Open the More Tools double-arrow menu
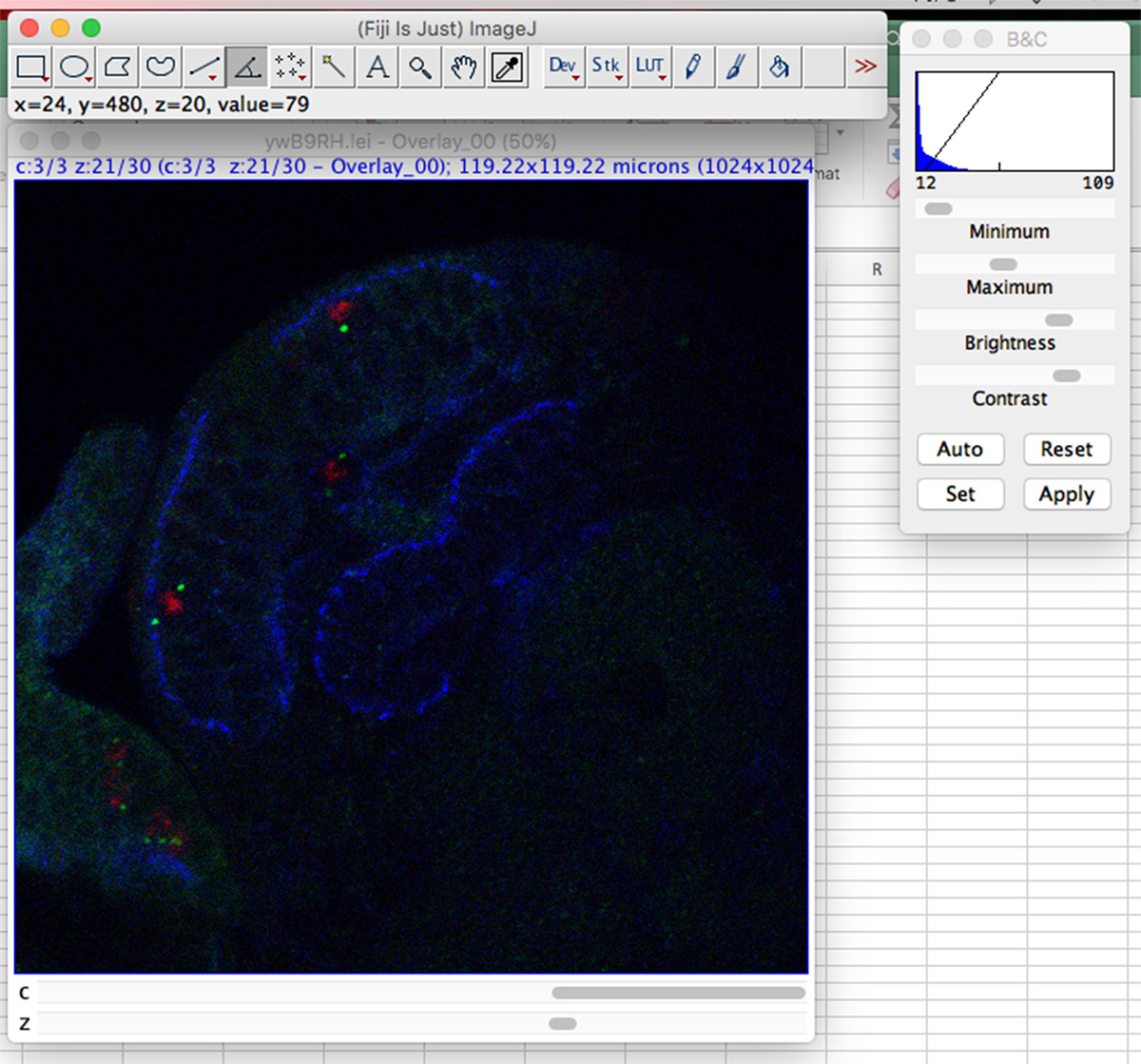The height and width of the screenshot is (1064, 1141). tap(865, 67)
